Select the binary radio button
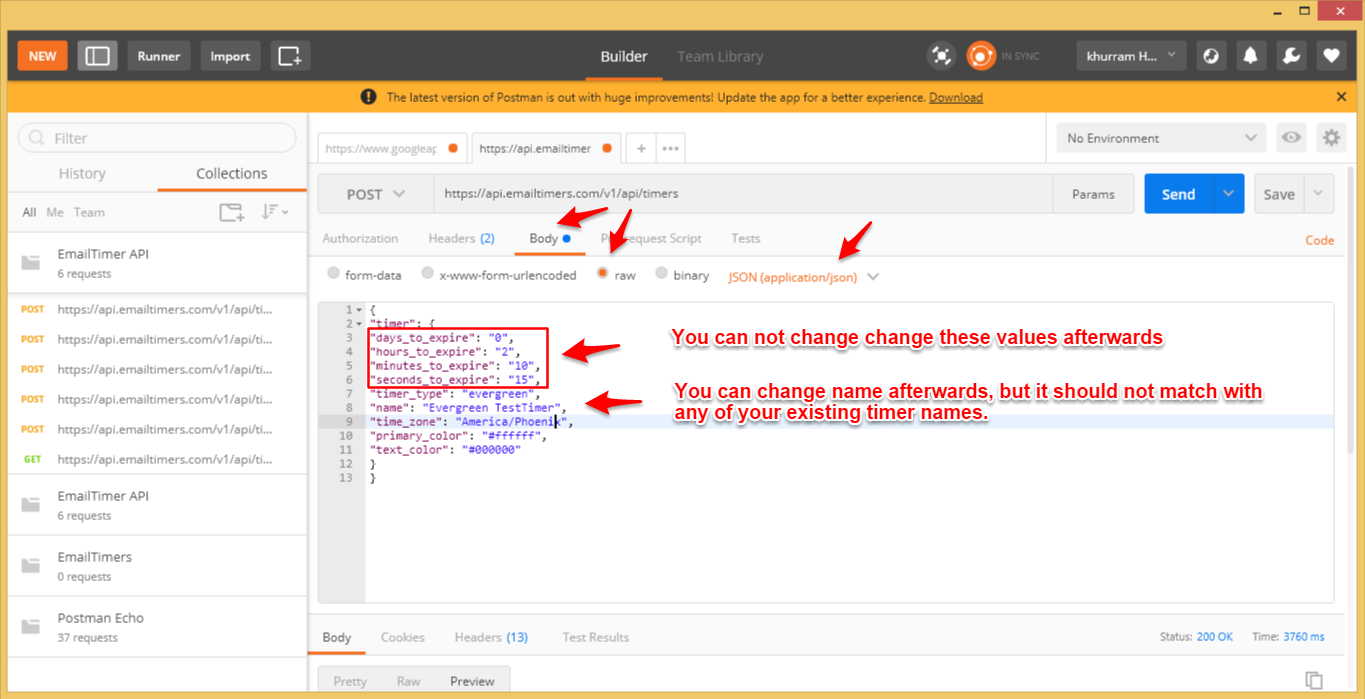Viewport: 1365px width, 699px height. (x=661, y=274)
